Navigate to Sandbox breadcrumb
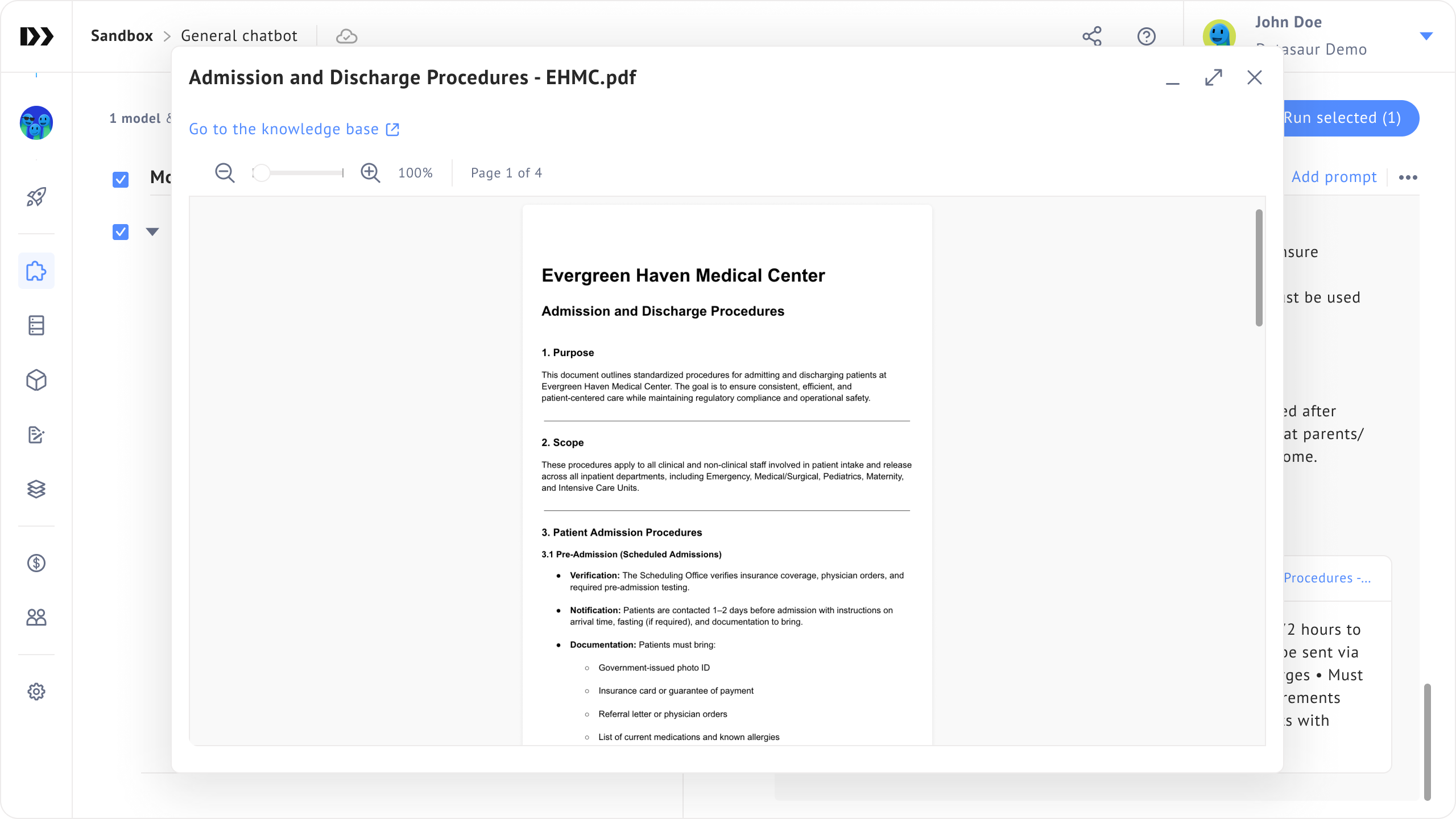1456x819 pixels. (x=122, y=36)
